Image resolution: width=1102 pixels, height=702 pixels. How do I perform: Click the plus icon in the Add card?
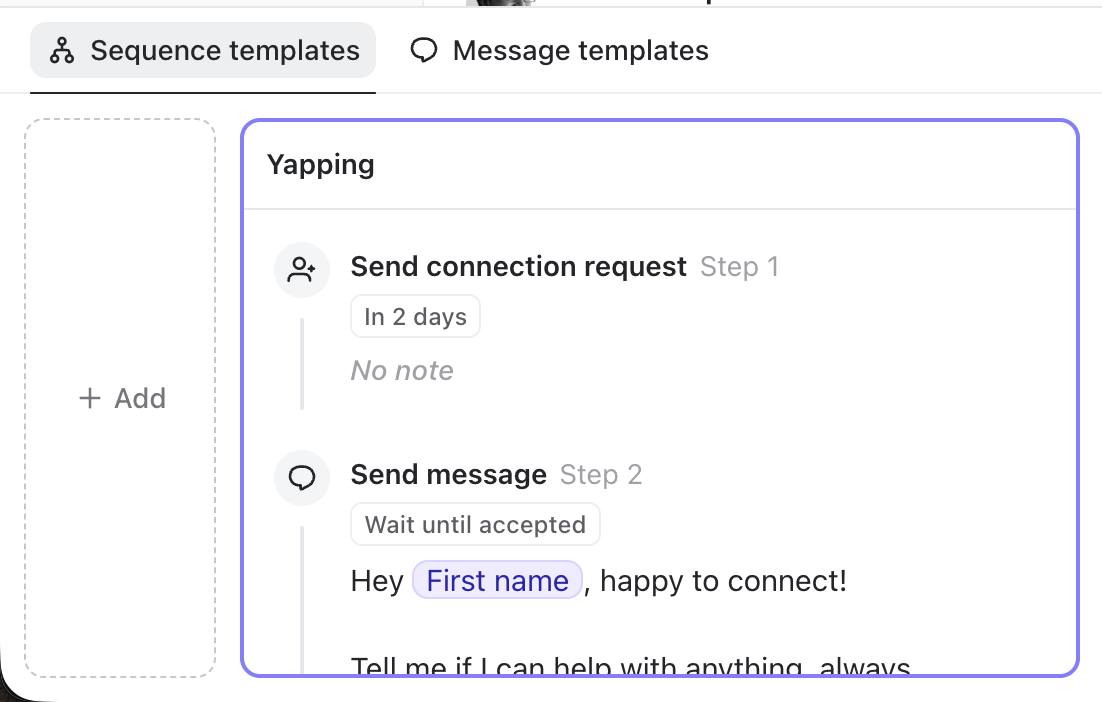[x=89, y=398]
